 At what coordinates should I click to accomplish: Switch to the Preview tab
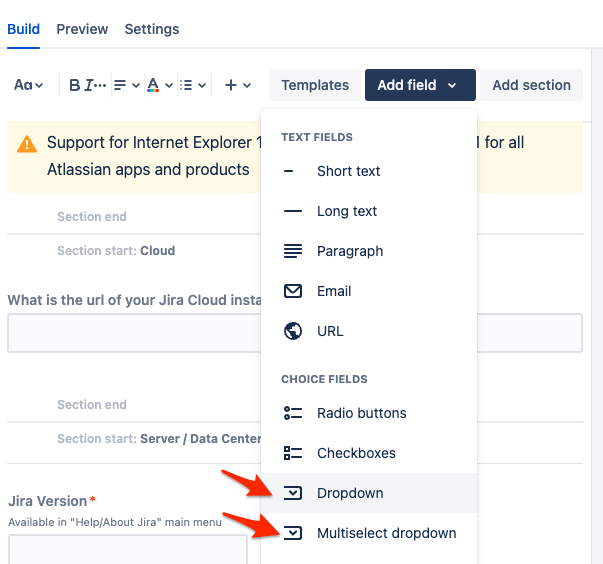[82, 29]
